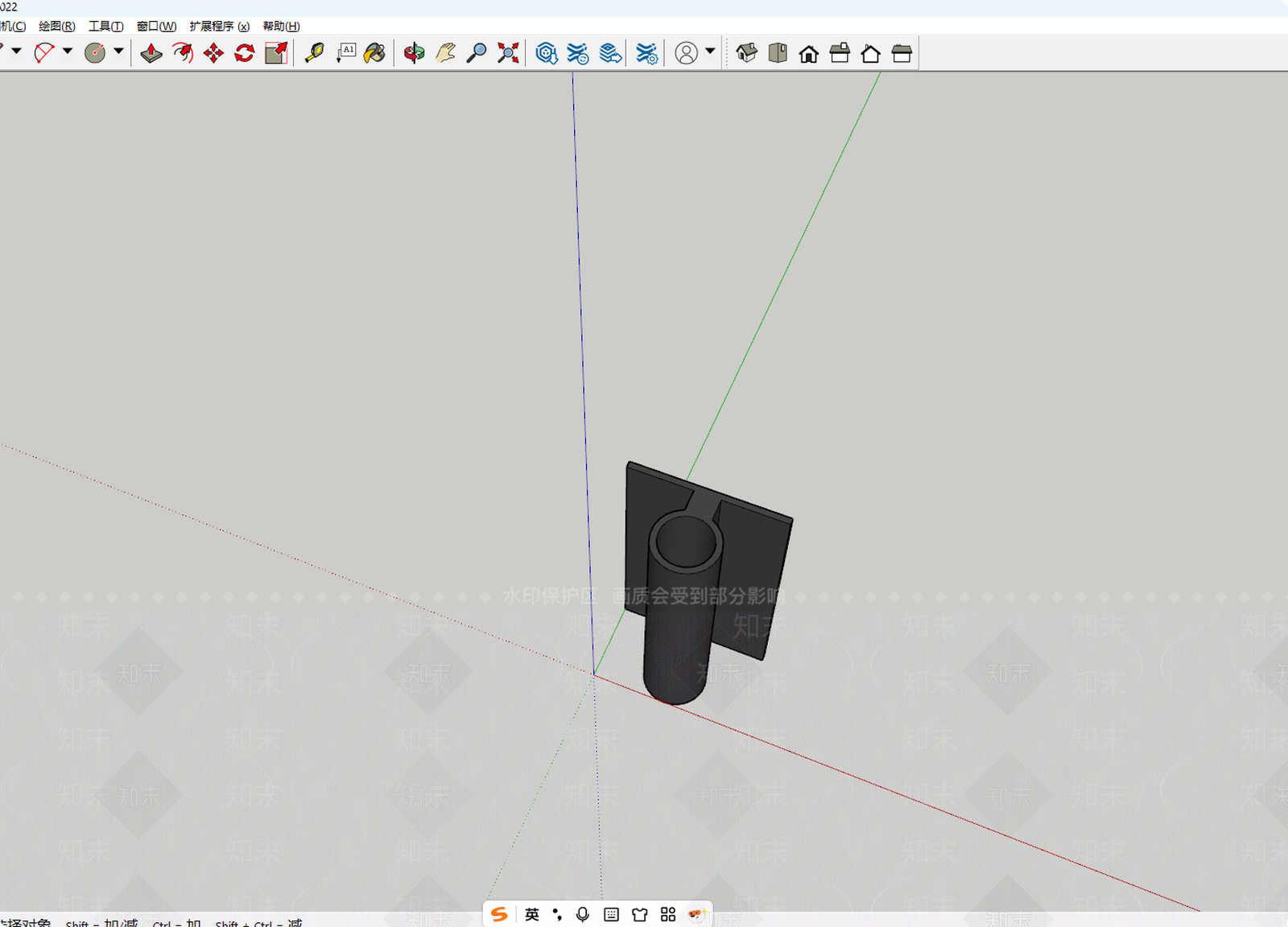Open the IME soft keyboard
1288x927 pixels.
pos(611,914)
